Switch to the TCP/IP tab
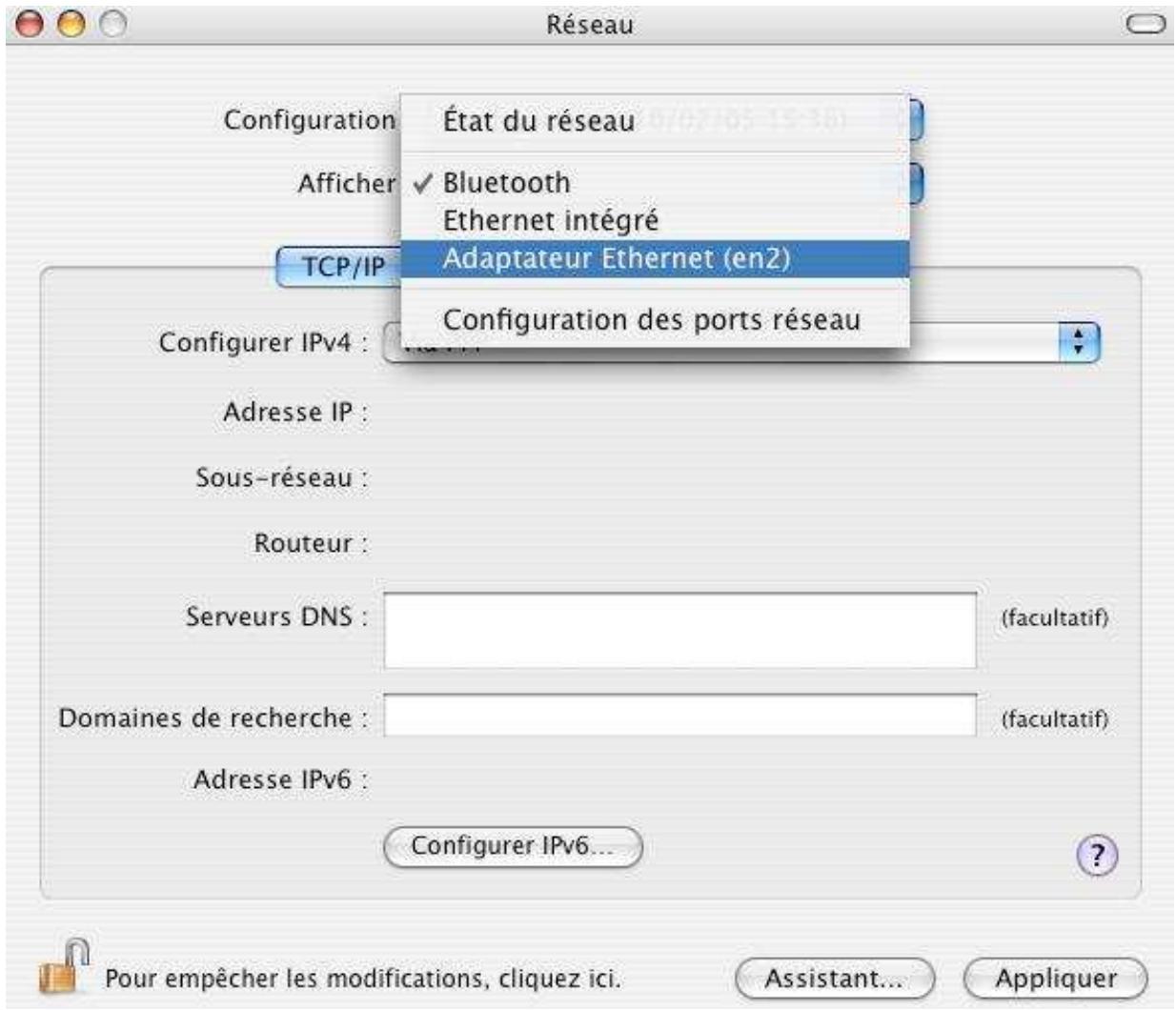The height and width of the screenshot is (1010, 1176). coord(339,267)
